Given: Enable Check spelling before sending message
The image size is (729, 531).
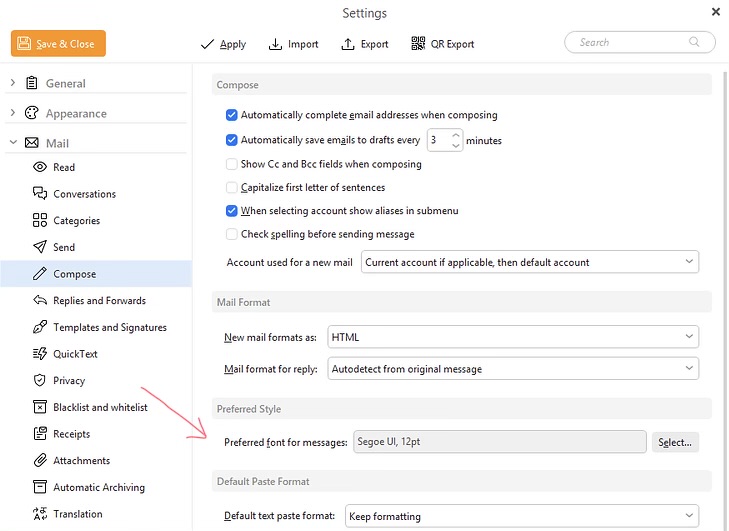Looking at the screenshot, I should pyautogui.click(x=231, y=234).
